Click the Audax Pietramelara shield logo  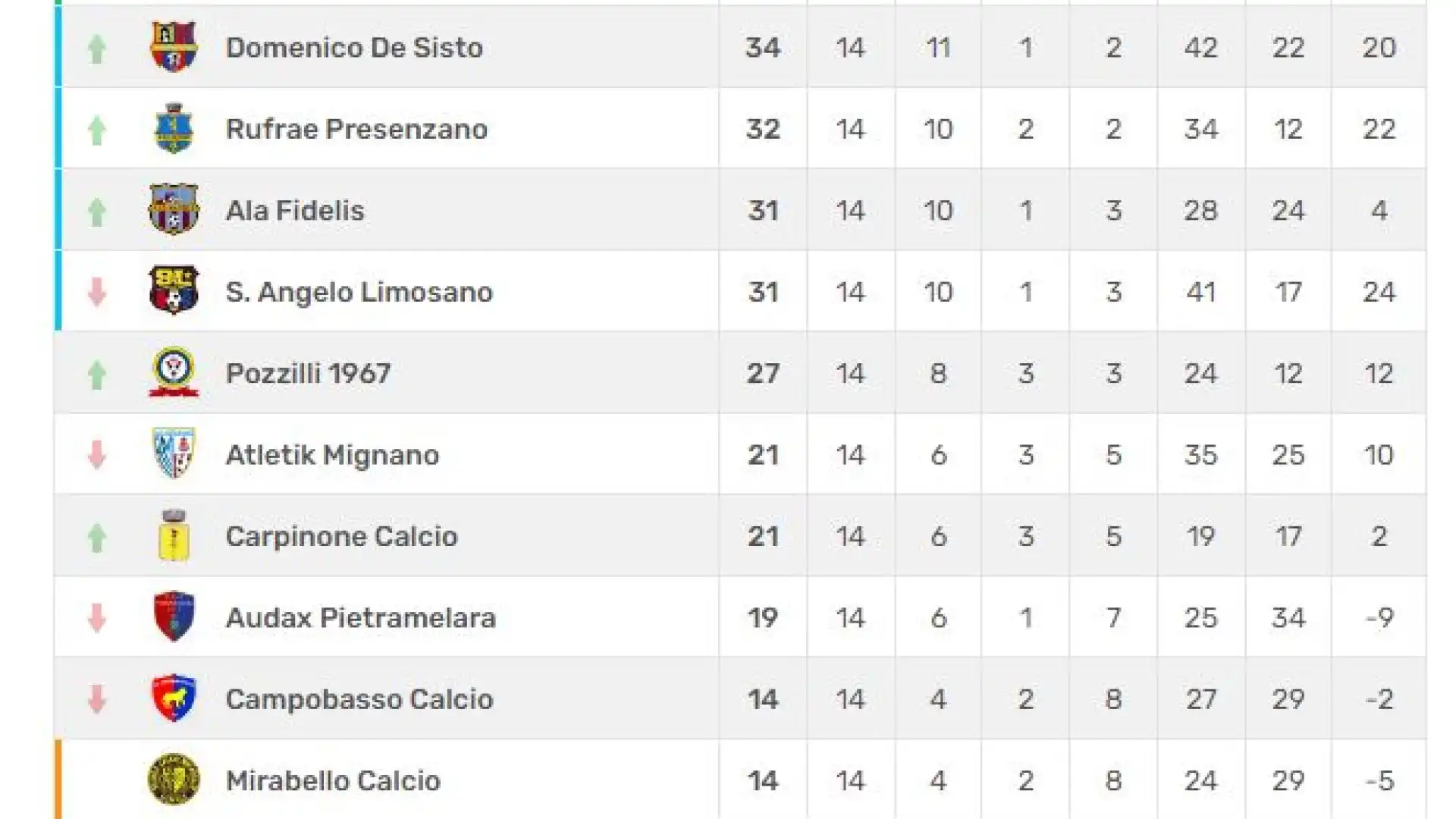tap(174, 617)
